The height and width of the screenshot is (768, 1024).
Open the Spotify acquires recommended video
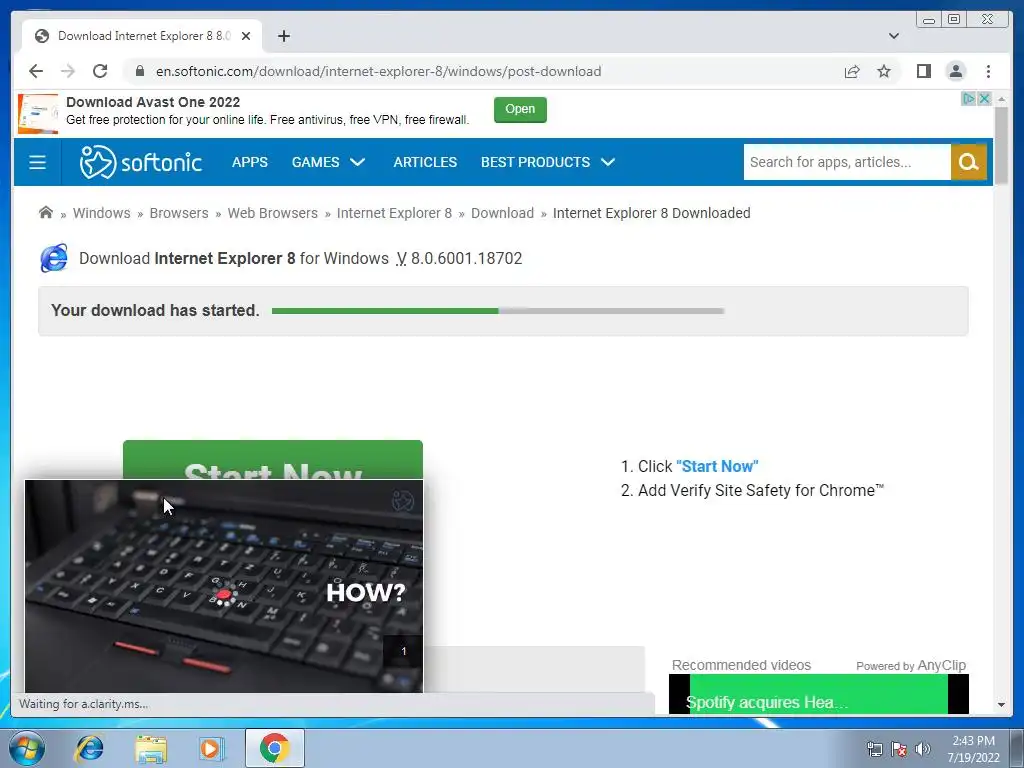click(818, 694)
